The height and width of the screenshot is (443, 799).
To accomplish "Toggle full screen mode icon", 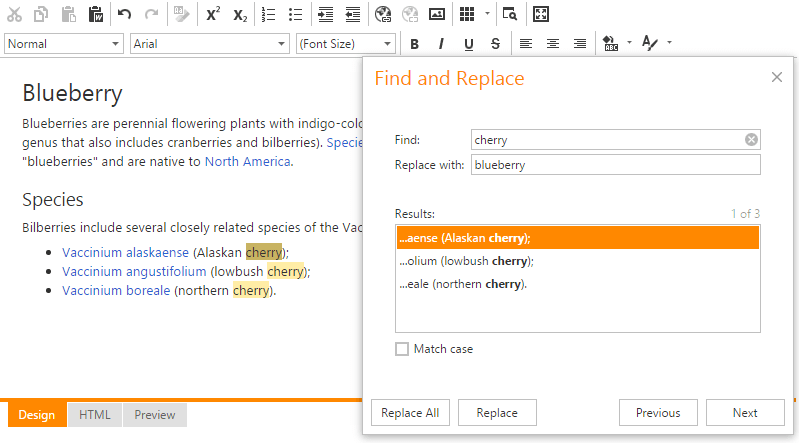I will (x=540, y=14).
